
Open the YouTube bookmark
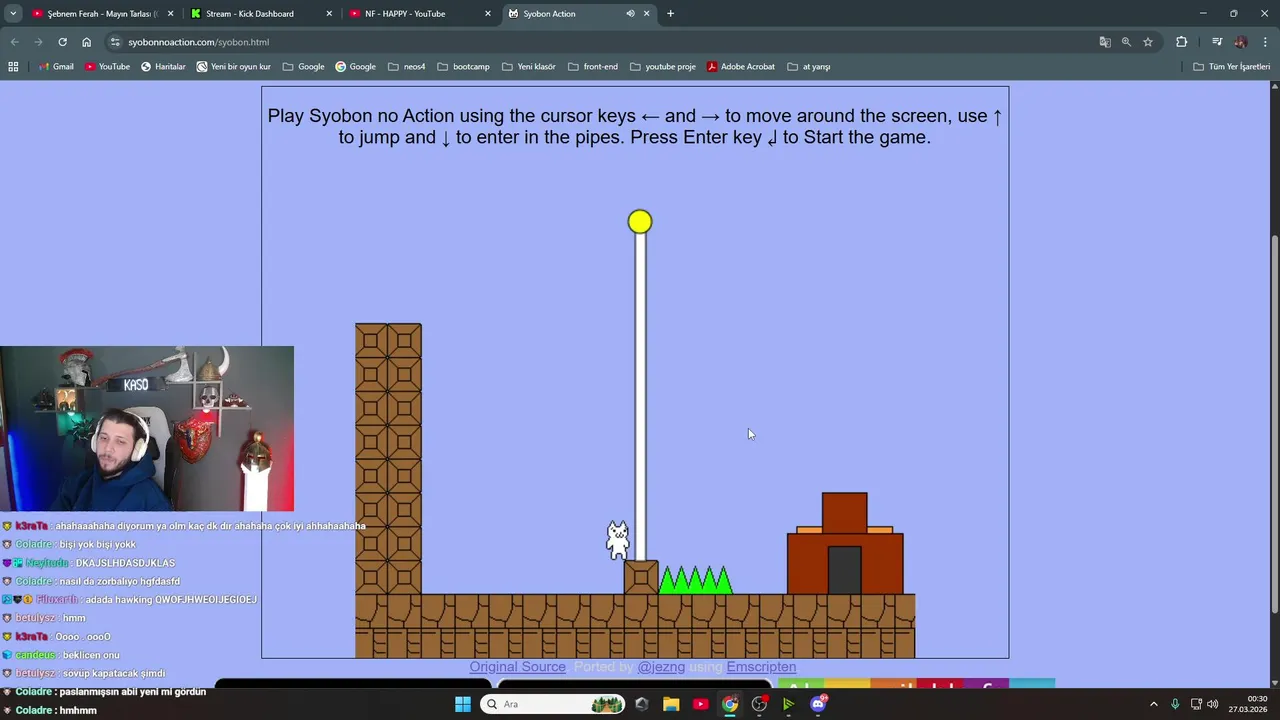107,67
